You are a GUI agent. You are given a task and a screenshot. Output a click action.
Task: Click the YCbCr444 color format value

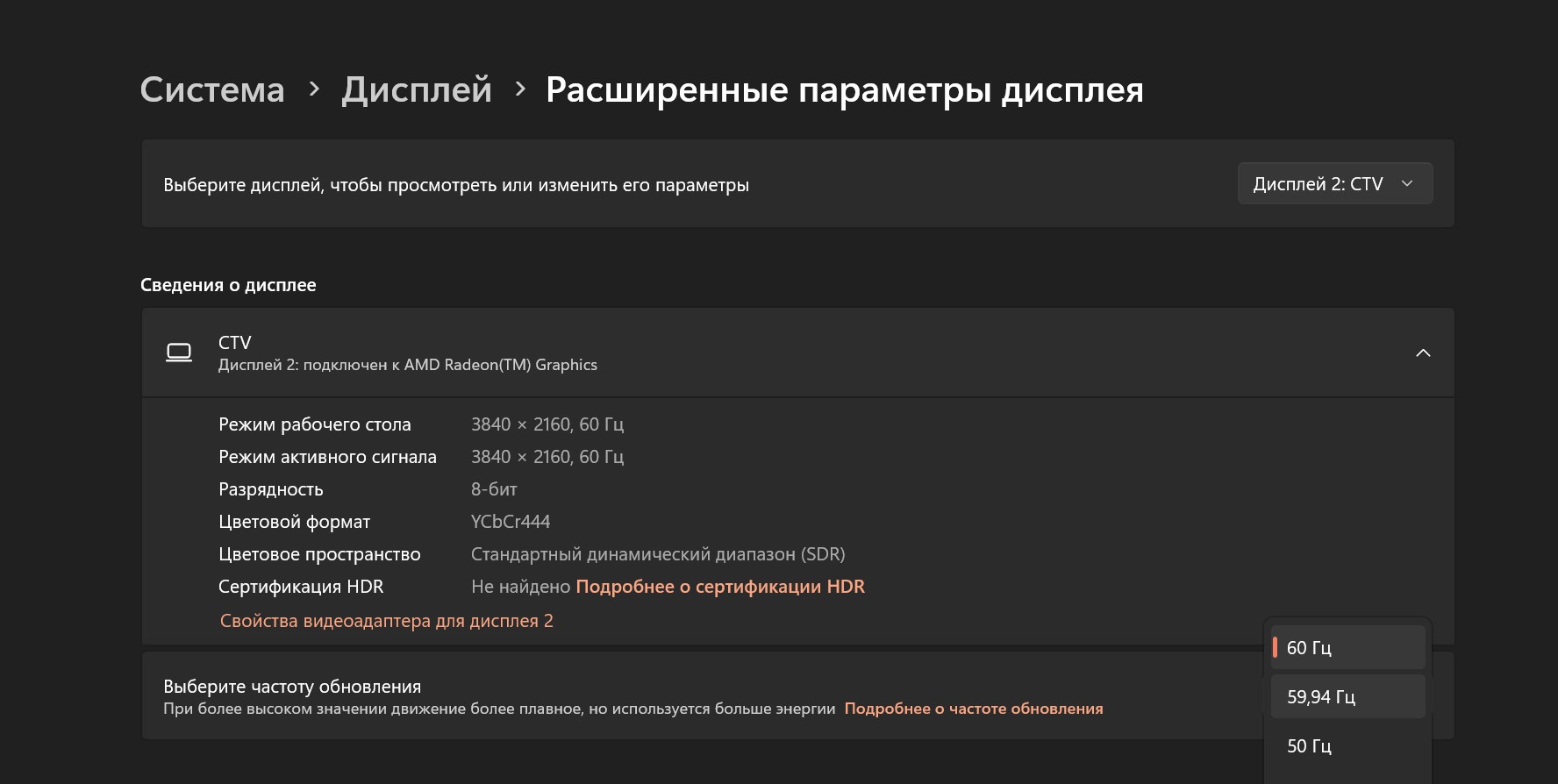click(511, 522)
